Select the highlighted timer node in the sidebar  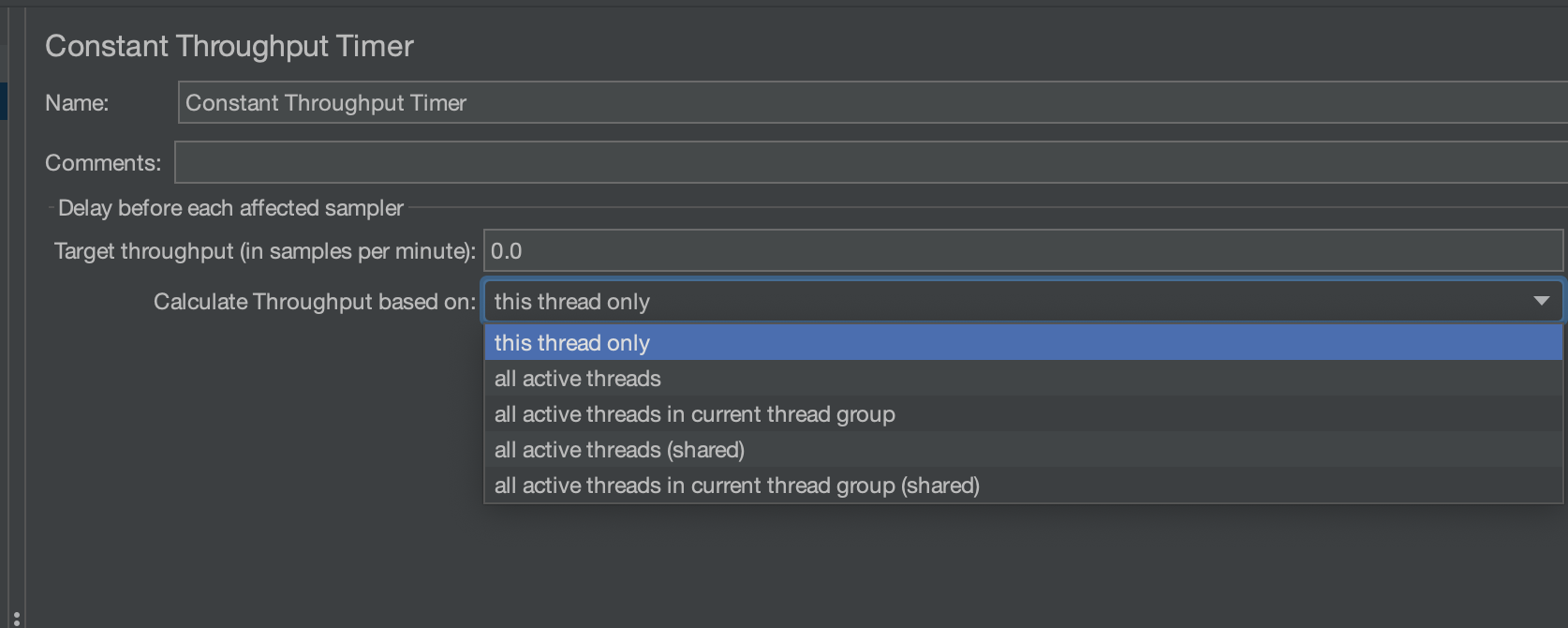coord(5,101)
